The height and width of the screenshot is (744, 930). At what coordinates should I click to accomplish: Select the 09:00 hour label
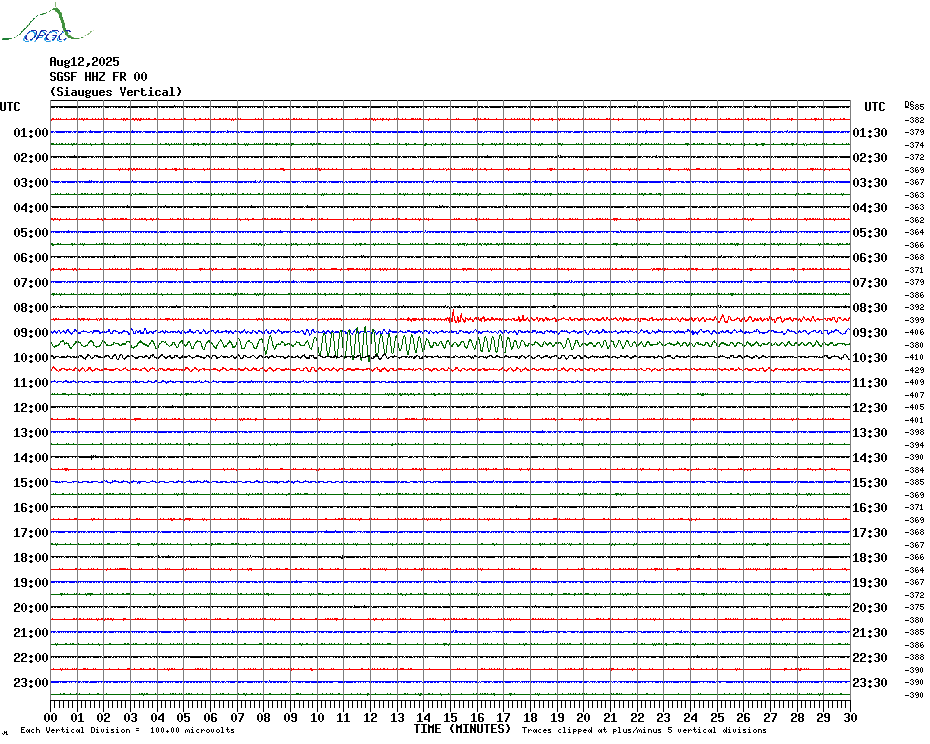click(31, 333)
